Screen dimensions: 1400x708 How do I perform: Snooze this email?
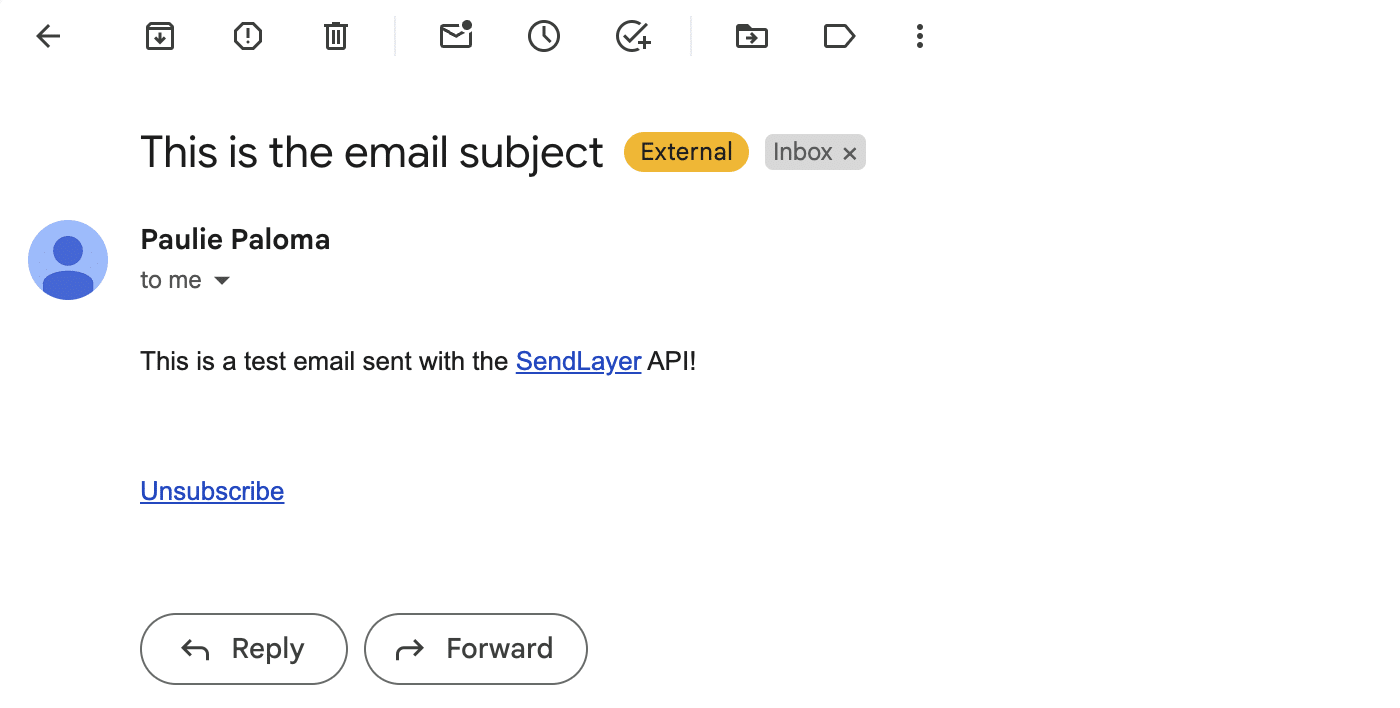[x=544, y=36]
